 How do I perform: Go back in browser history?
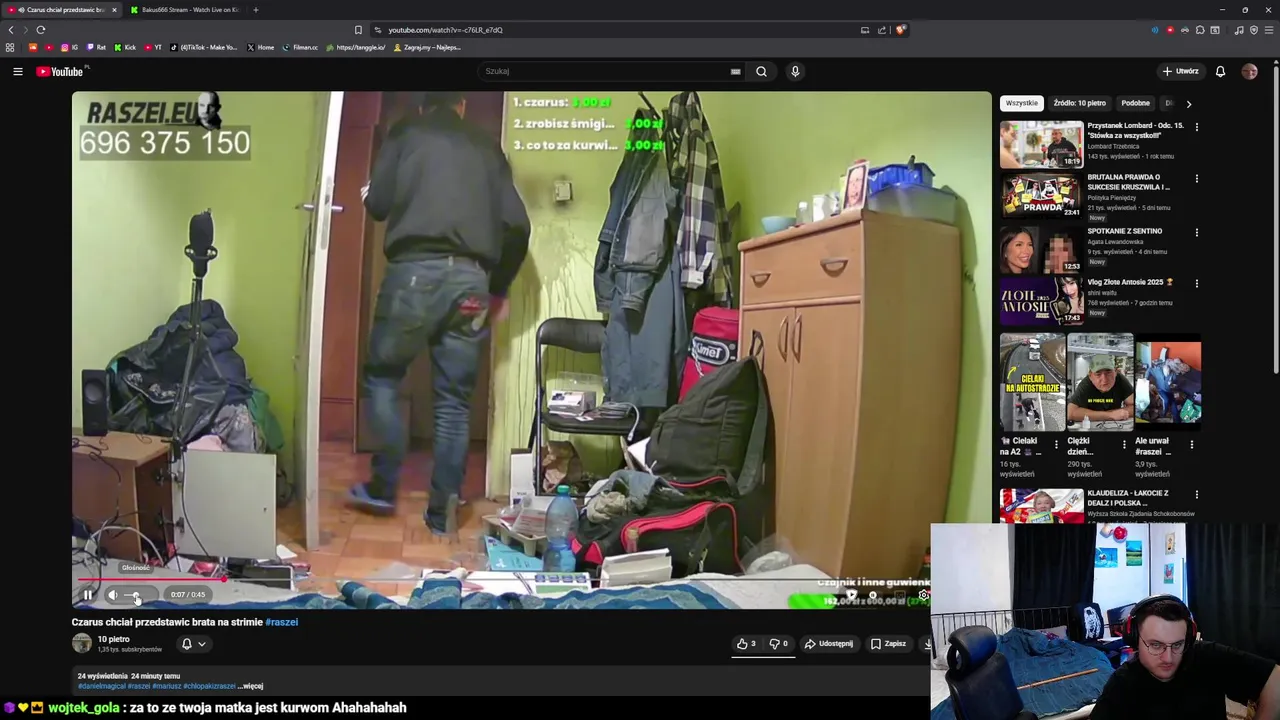click(11, 30)
